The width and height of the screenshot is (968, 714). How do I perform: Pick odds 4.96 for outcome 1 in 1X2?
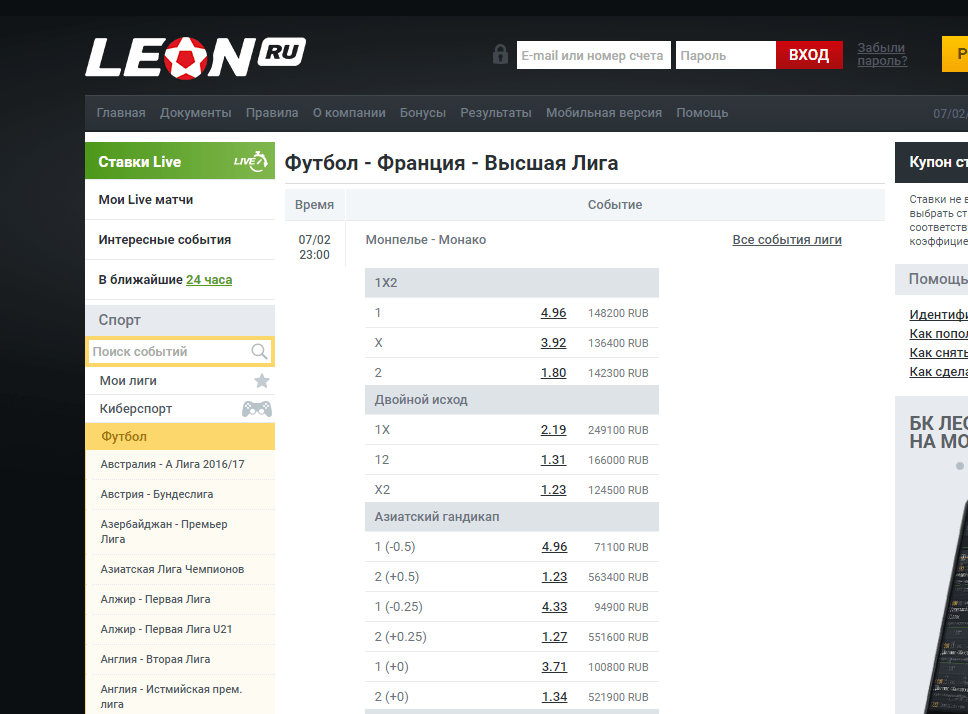(x=553, y=313)
